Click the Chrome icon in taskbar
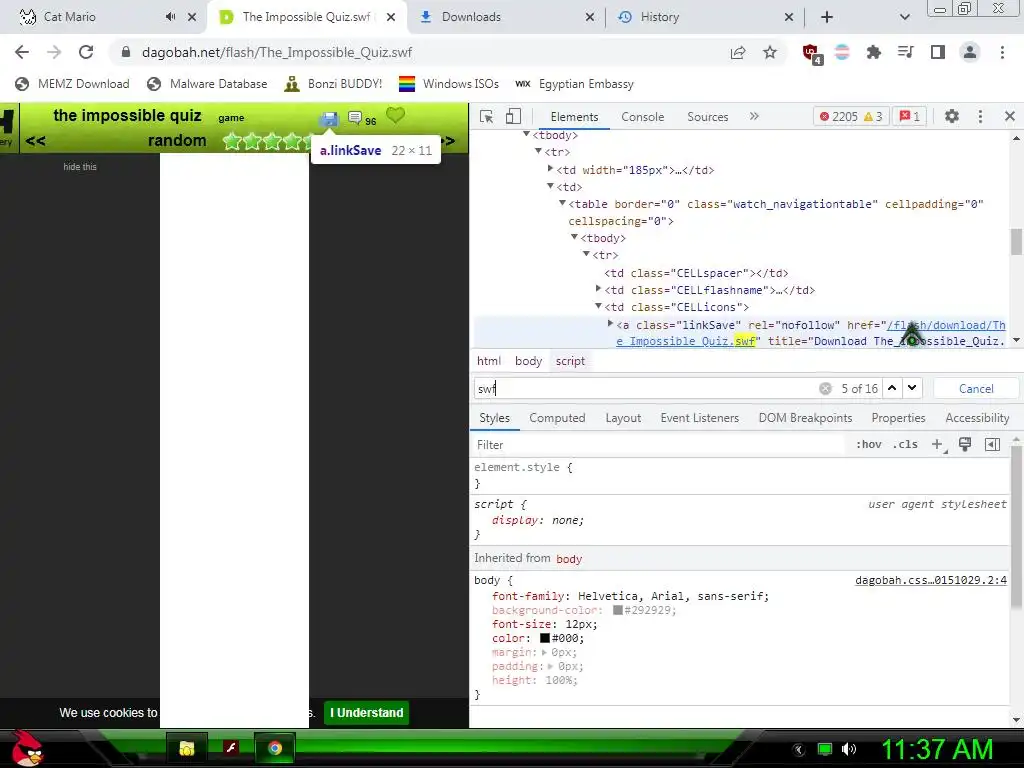Viewport: 1024px width, 768px height. pos(275,748)
